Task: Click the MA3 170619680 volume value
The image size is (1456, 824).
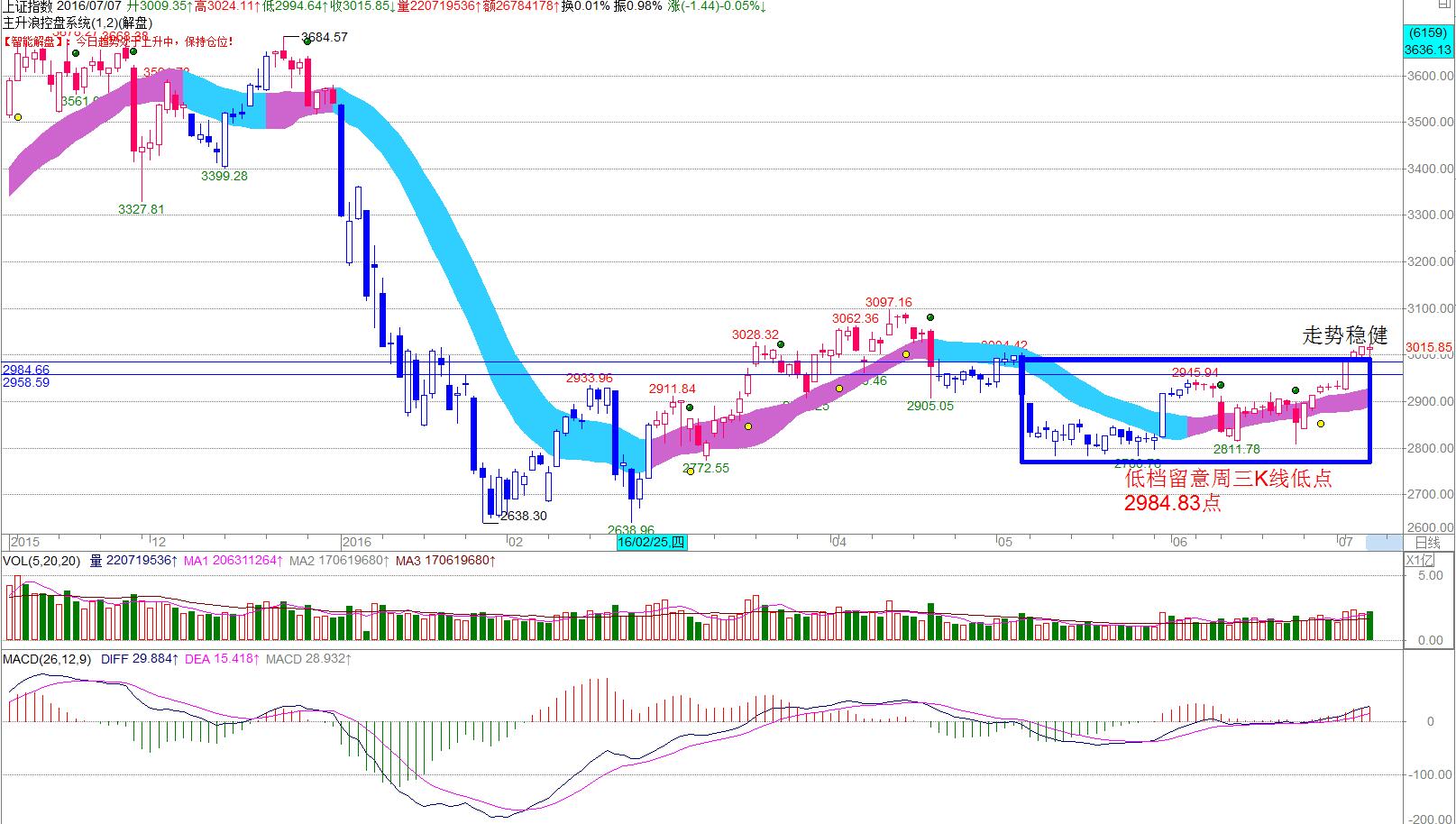Action: click(444, 561)
